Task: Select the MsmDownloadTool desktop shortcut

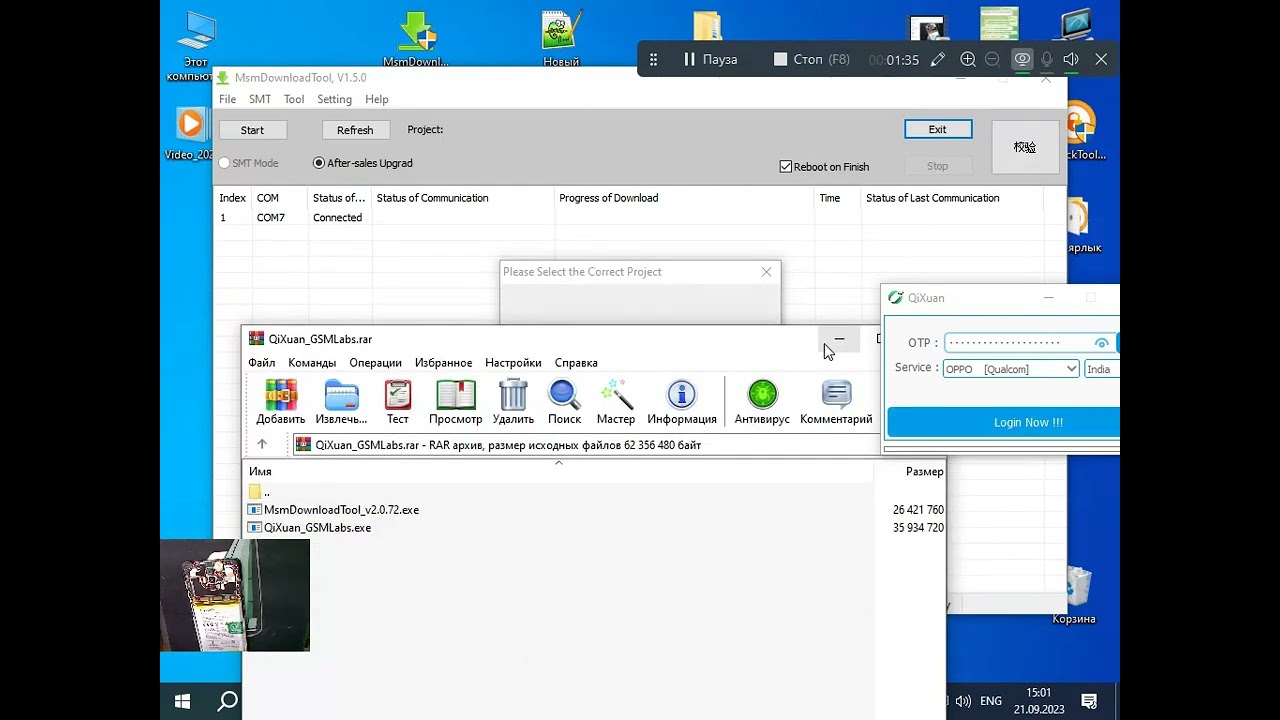Action: click(416, 40)
